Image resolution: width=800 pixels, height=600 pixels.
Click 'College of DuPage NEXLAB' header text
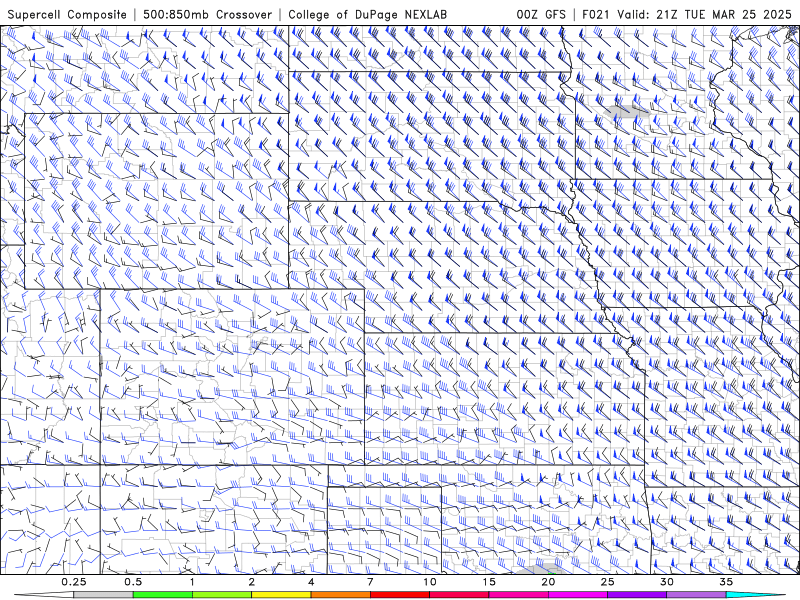(367, 15)
